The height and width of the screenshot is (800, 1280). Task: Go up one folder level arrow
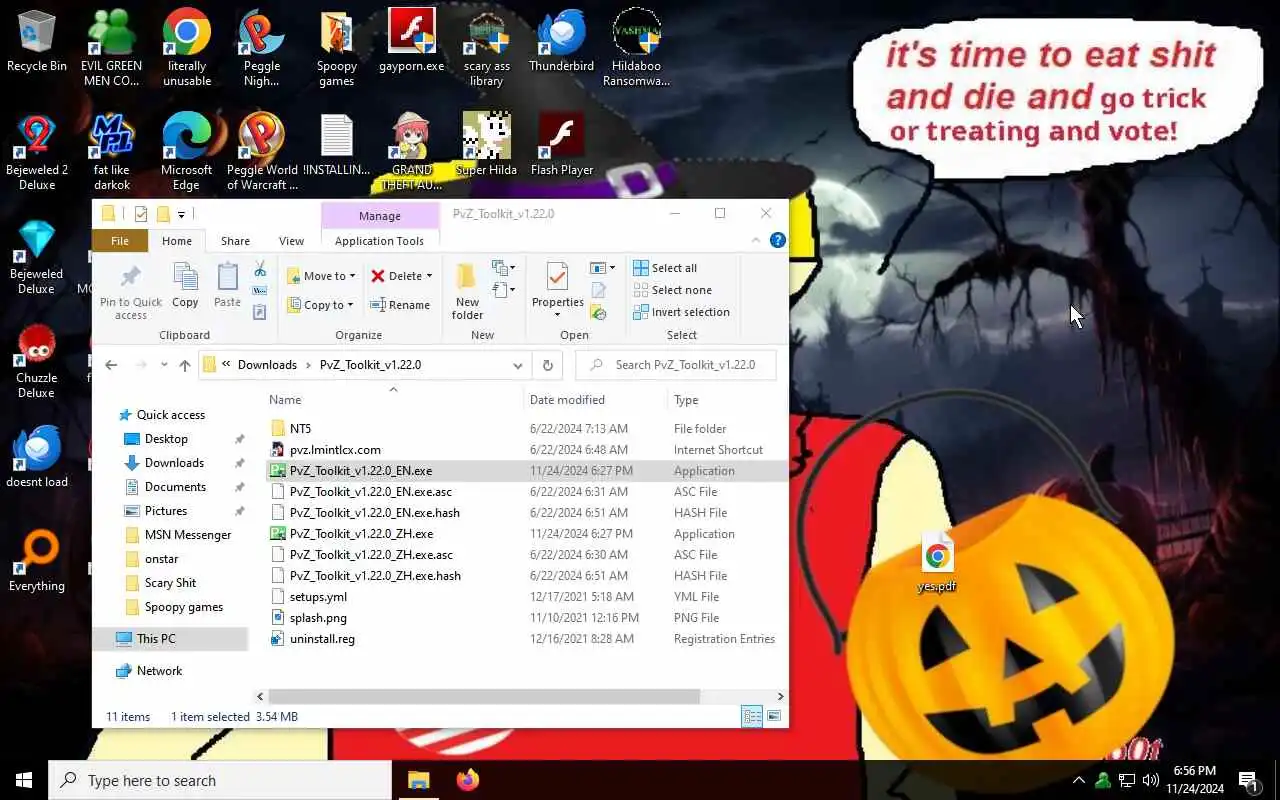[185, 365]
